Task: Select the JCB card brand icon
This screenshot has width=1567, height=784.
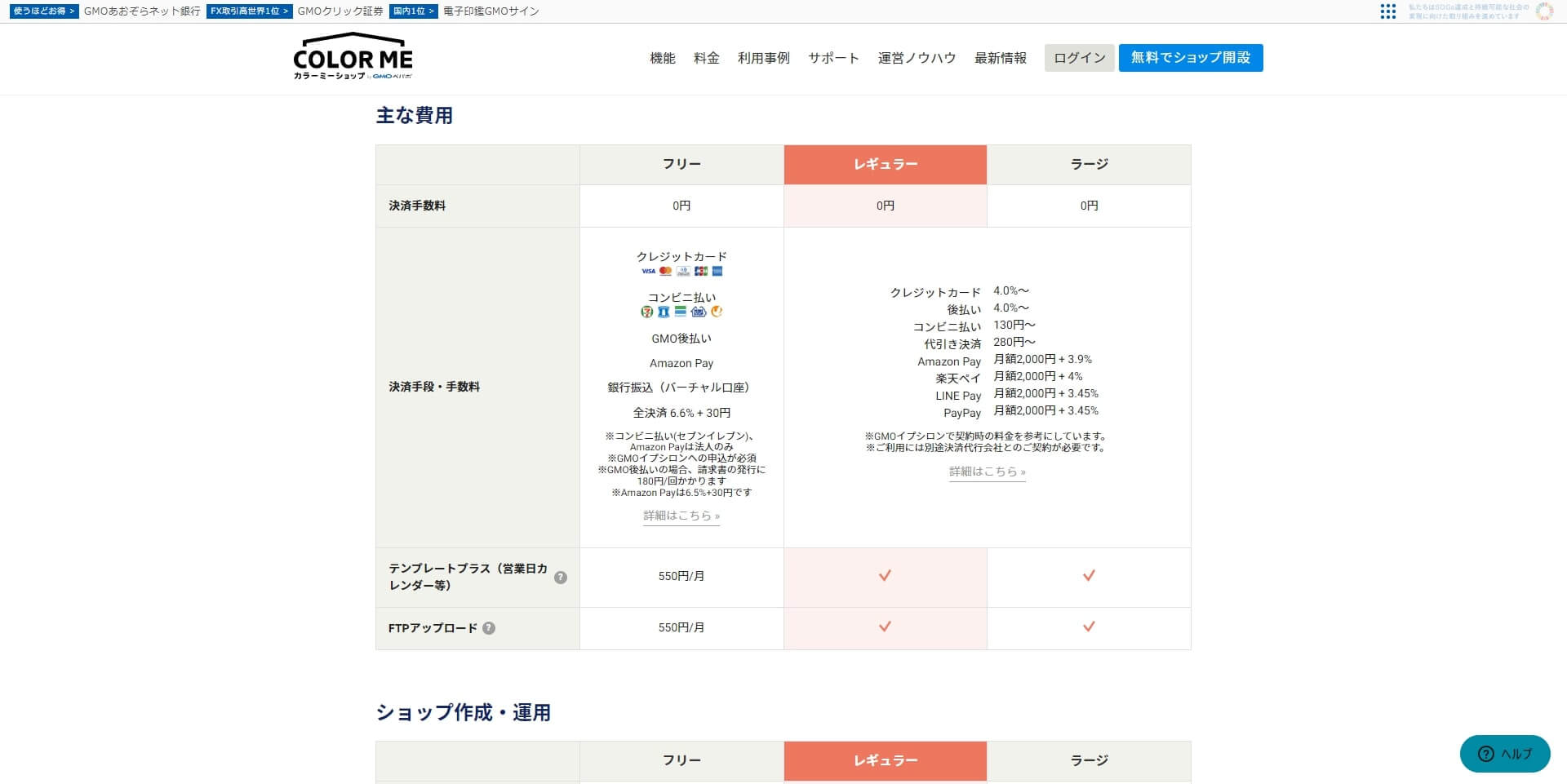Action: pos(700,271)
